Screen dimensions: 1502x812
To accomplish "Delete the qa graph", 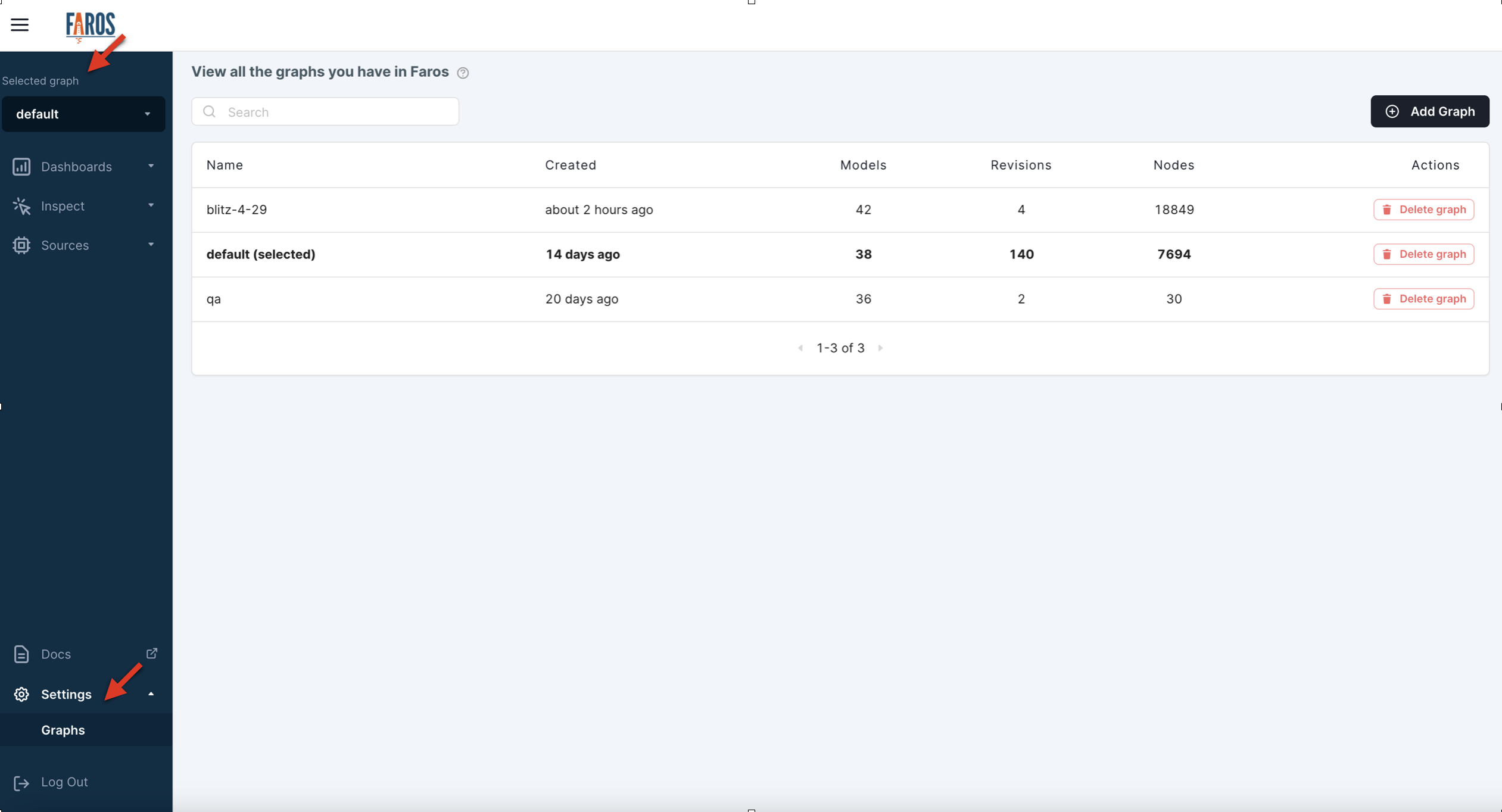I will 1423,299.
